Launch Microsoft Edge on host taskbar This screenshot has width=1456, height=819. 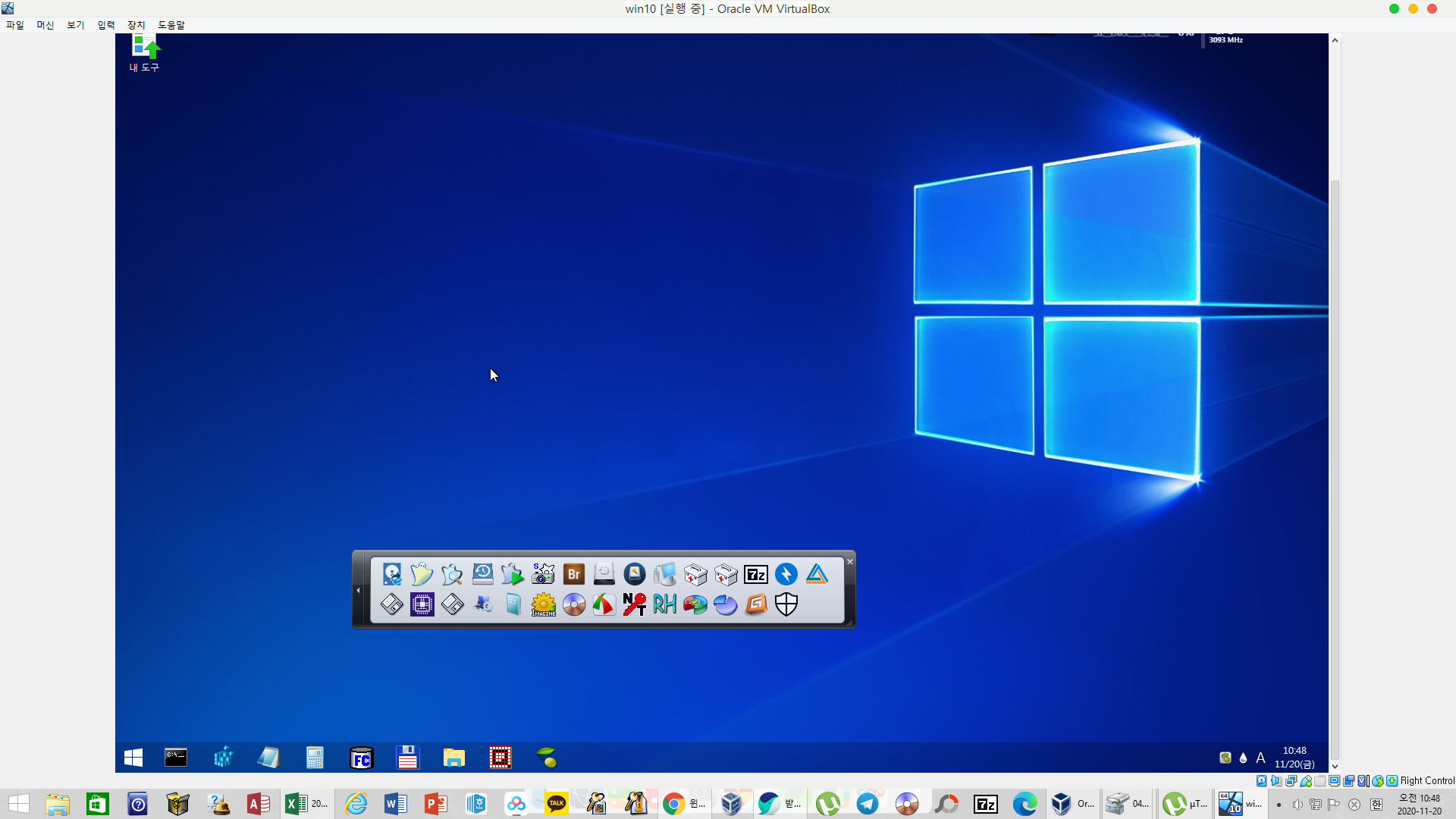(x=1025, y=804)
